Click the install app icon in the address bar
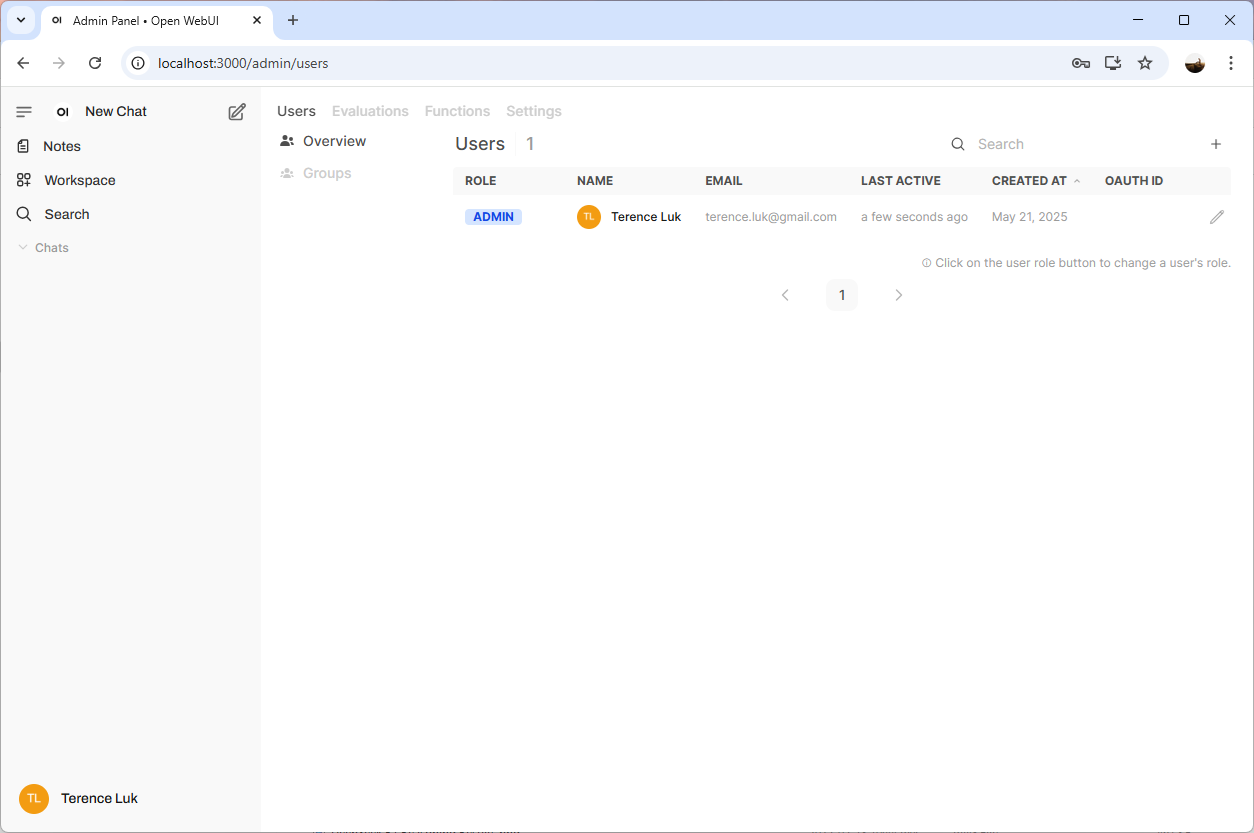Image resolution: width=1254 pixels, height=833 pixels. 1112,63
